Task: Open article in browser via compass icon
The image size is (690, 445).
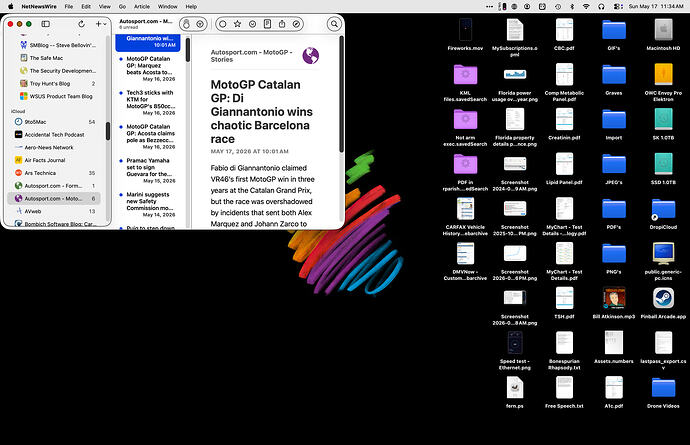Action: pyautogui.click(x=297, y=24)
